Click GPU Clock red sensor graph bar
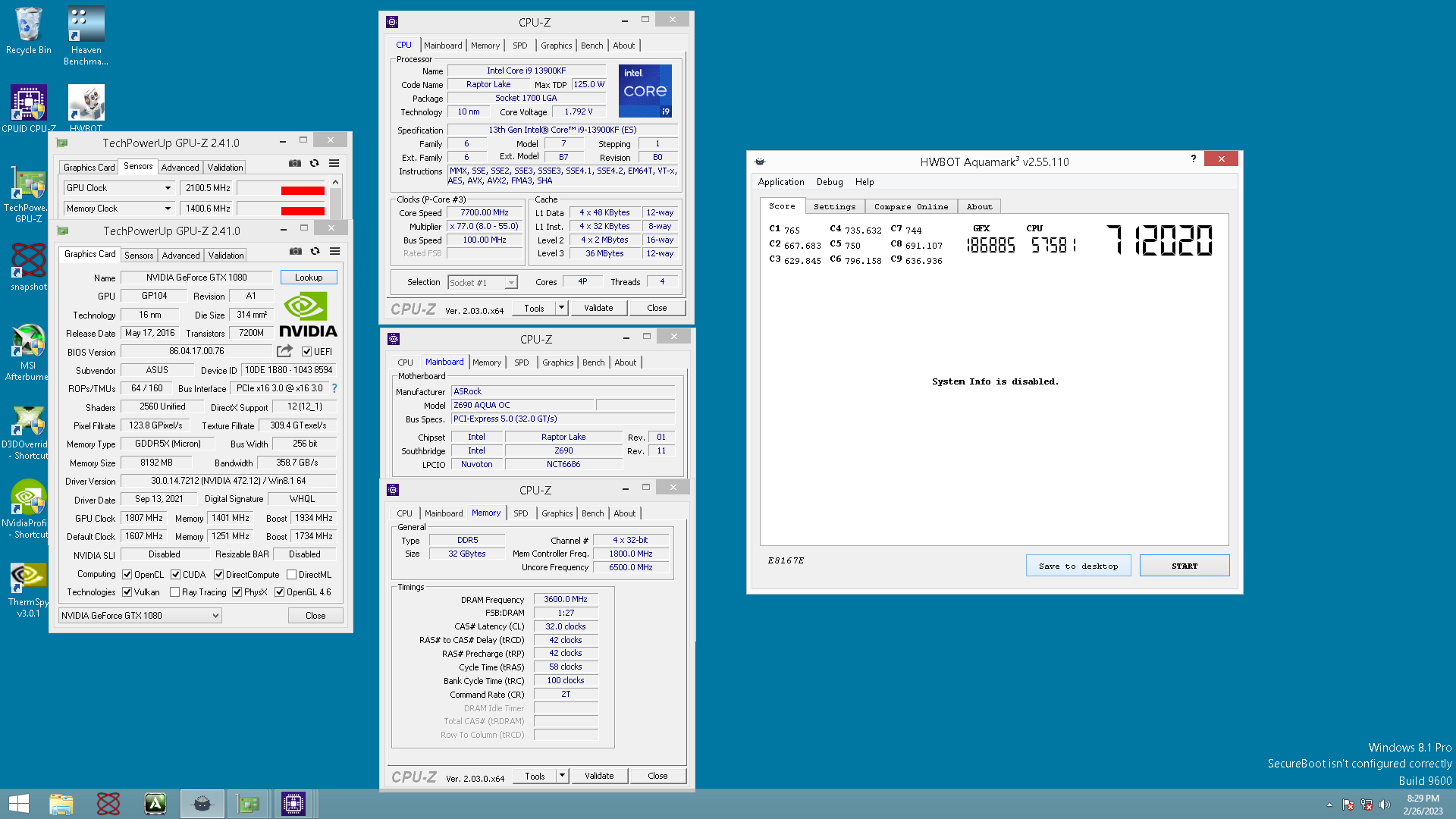Viewport: 1456px width, 819px height. pos(303,190)
